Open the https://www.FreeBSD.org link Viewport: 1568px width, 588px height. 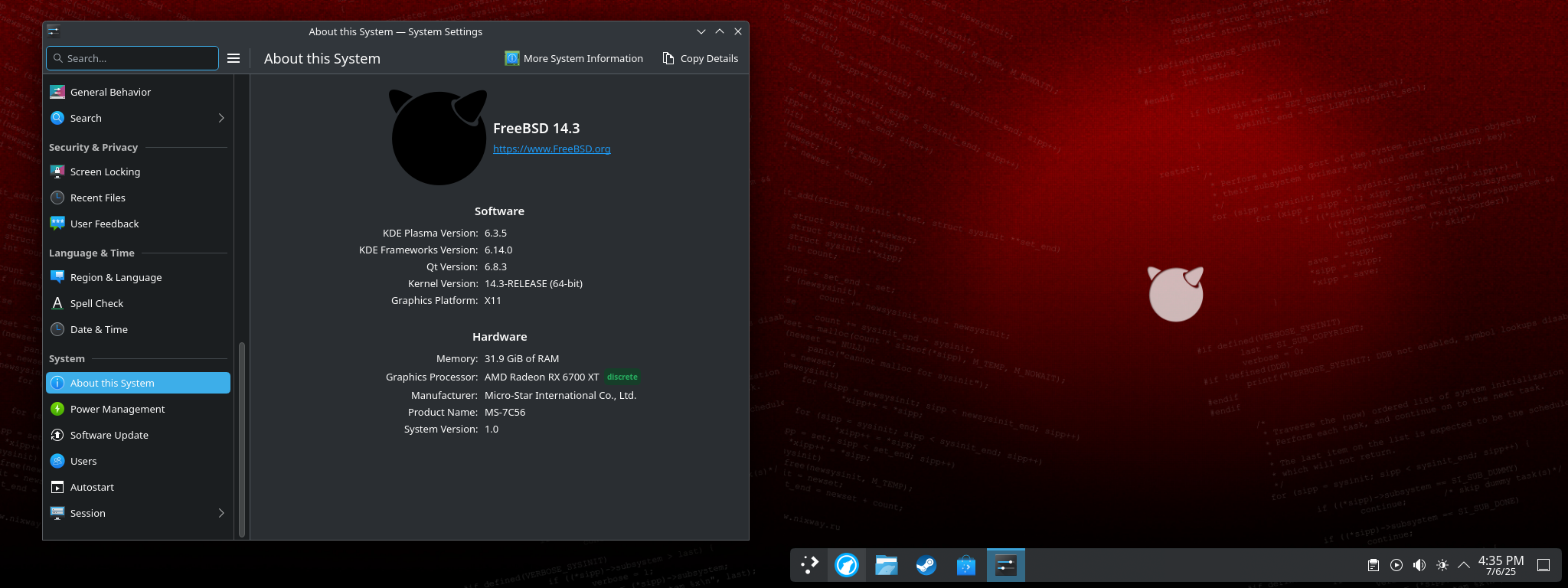click(552, 149)
